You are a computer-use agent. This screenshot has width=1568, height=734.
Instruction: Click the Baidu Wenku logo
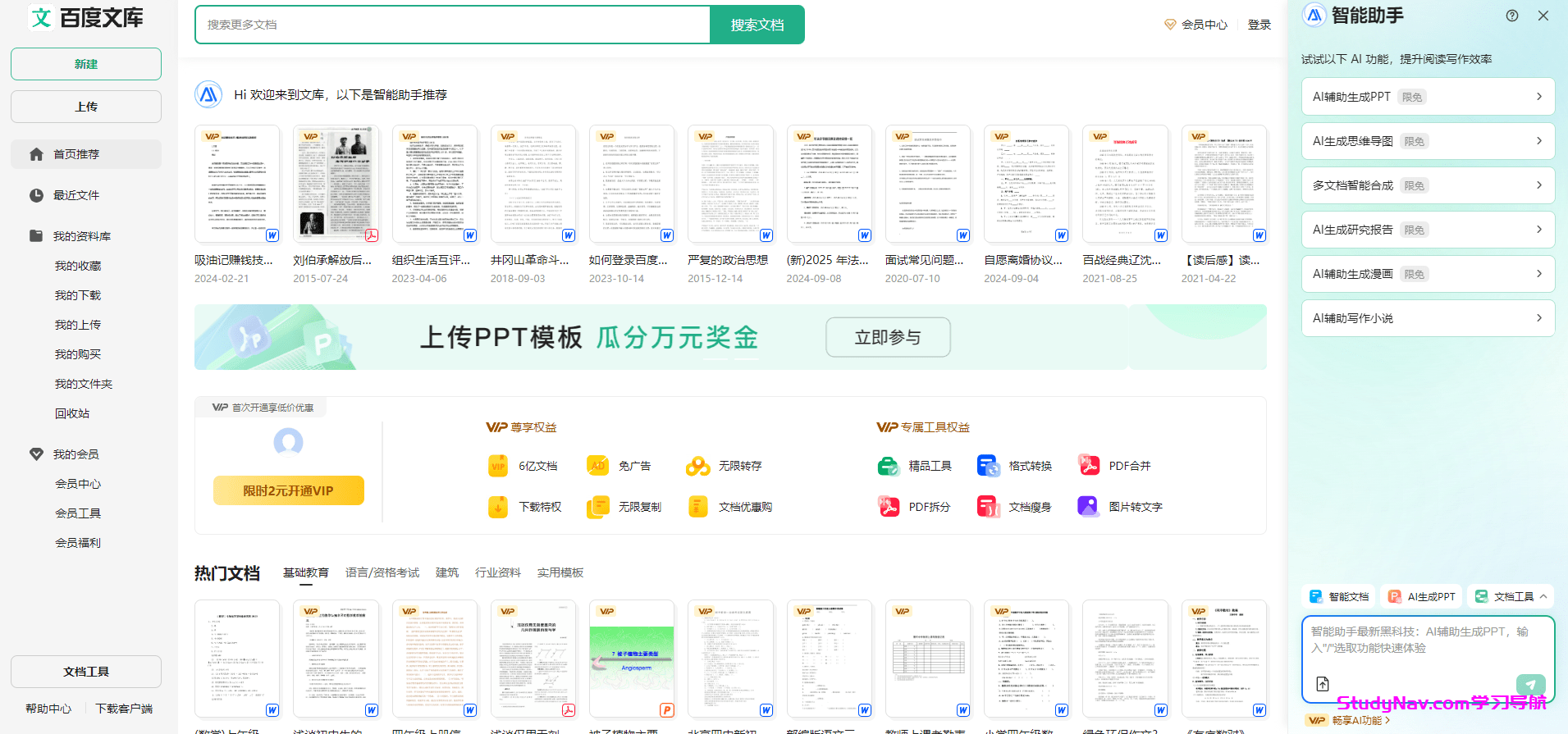coord(87,17)
